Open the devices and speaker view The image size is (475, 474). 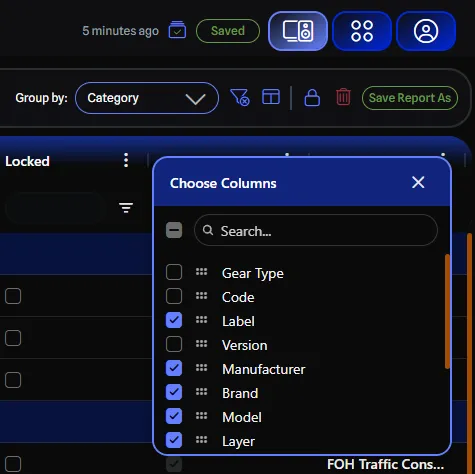click(298, 31)
